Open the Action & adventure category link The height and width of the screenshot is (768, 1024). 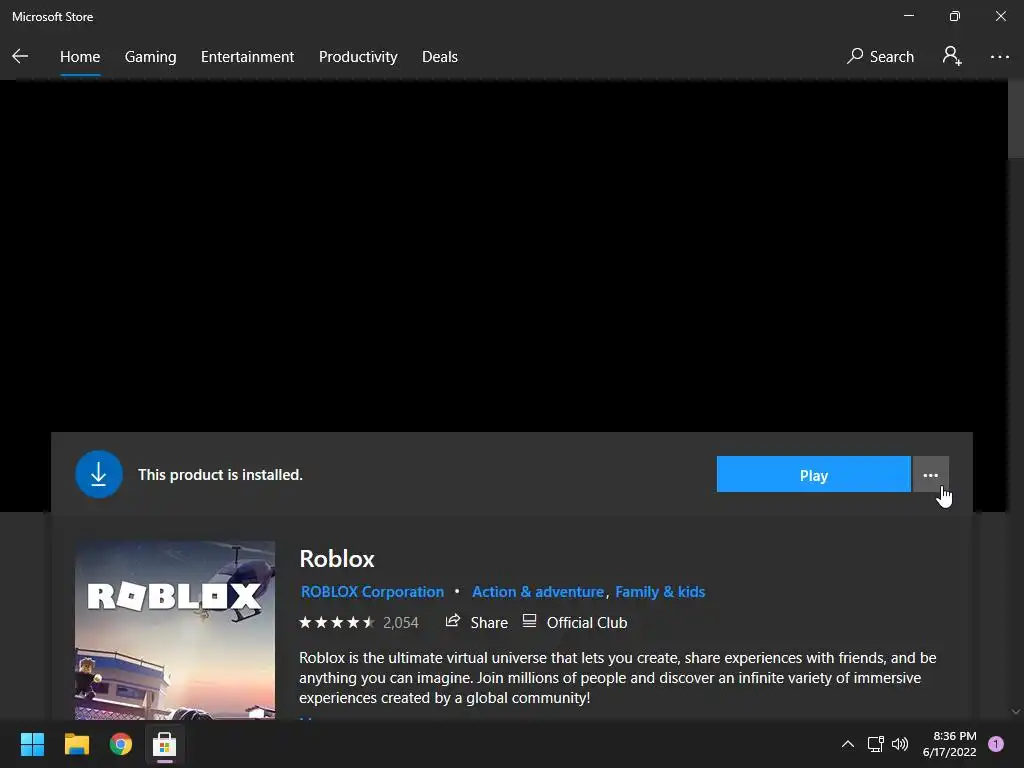(537, 592)
